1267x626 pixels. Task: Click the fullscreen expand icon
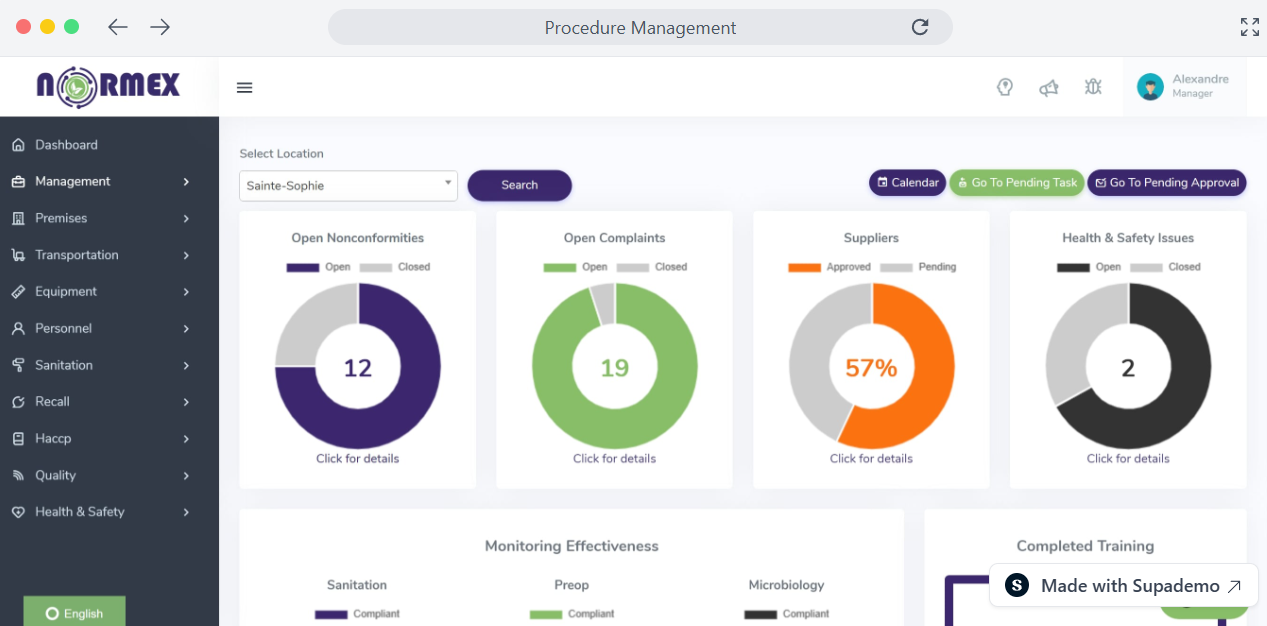coord(1249,27)
